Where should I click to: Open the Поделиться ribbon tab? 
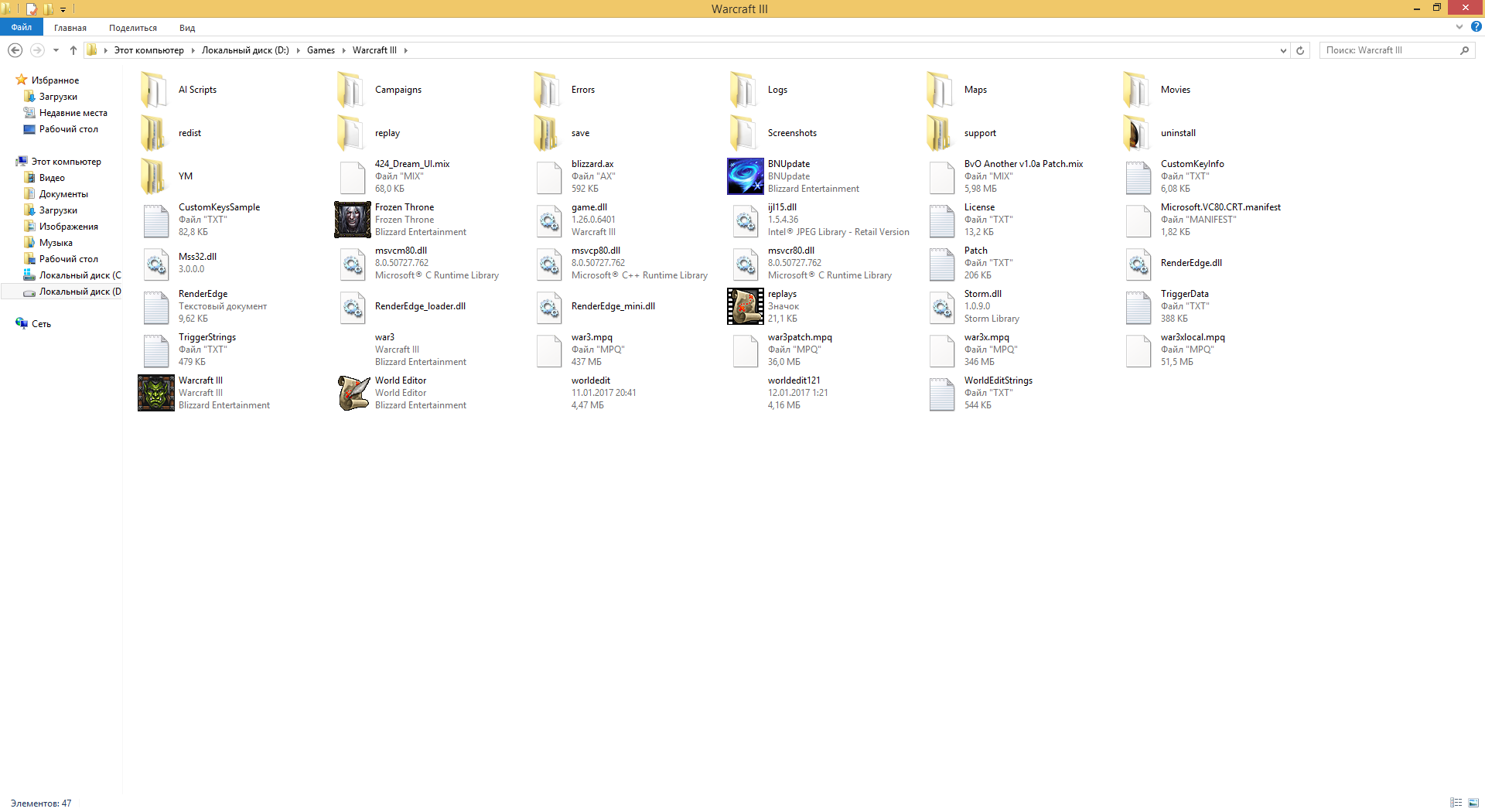coord(133,28)
